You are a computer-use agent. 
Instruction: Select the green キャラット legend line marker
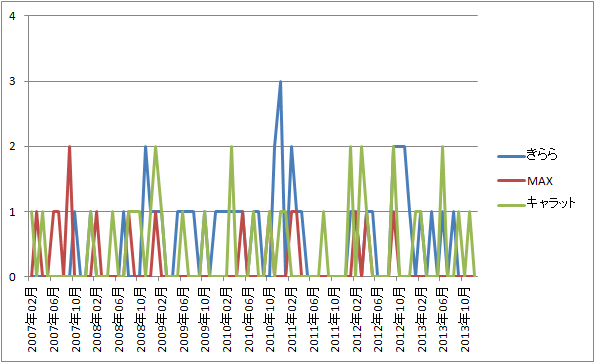pyautogui.click(x=512, y=205)
